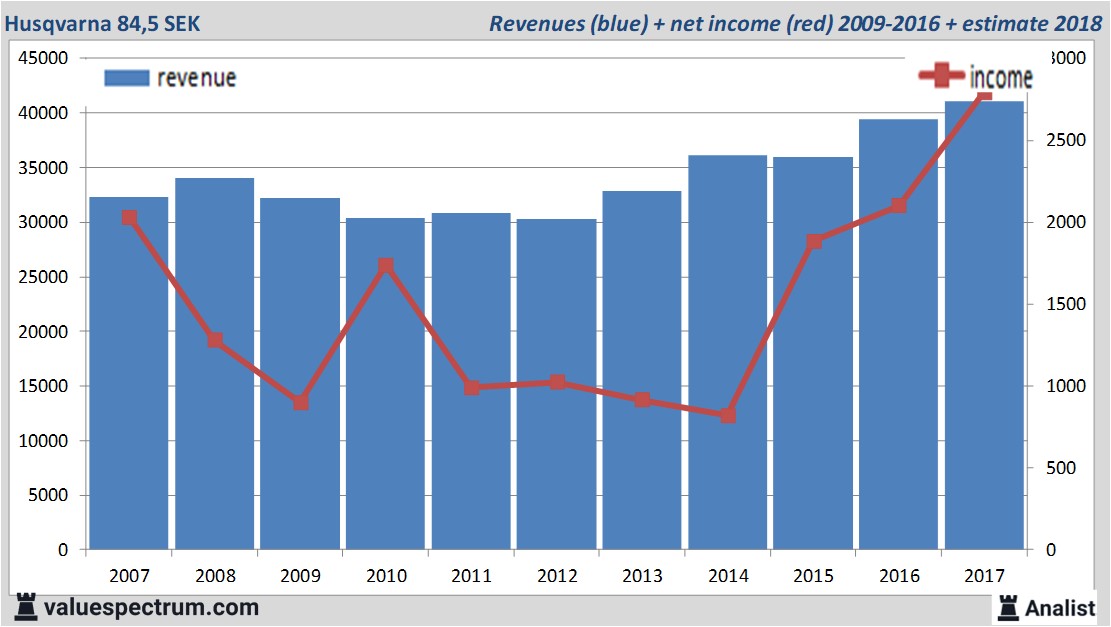Click right axis value '1500'
Screen dimensions: 1111x627
coord(1066,304)
